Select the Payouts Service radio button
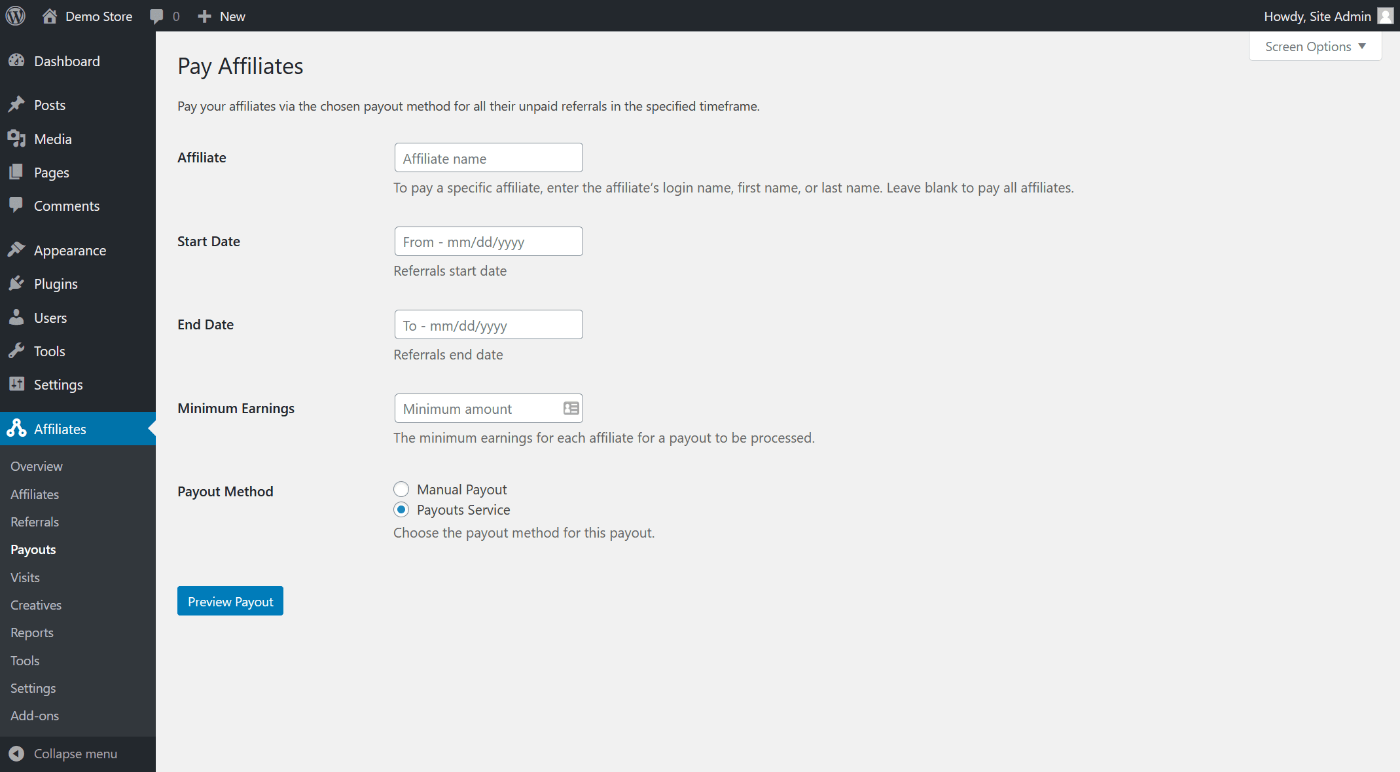The image size is (1400, 772). coord(401,510)
